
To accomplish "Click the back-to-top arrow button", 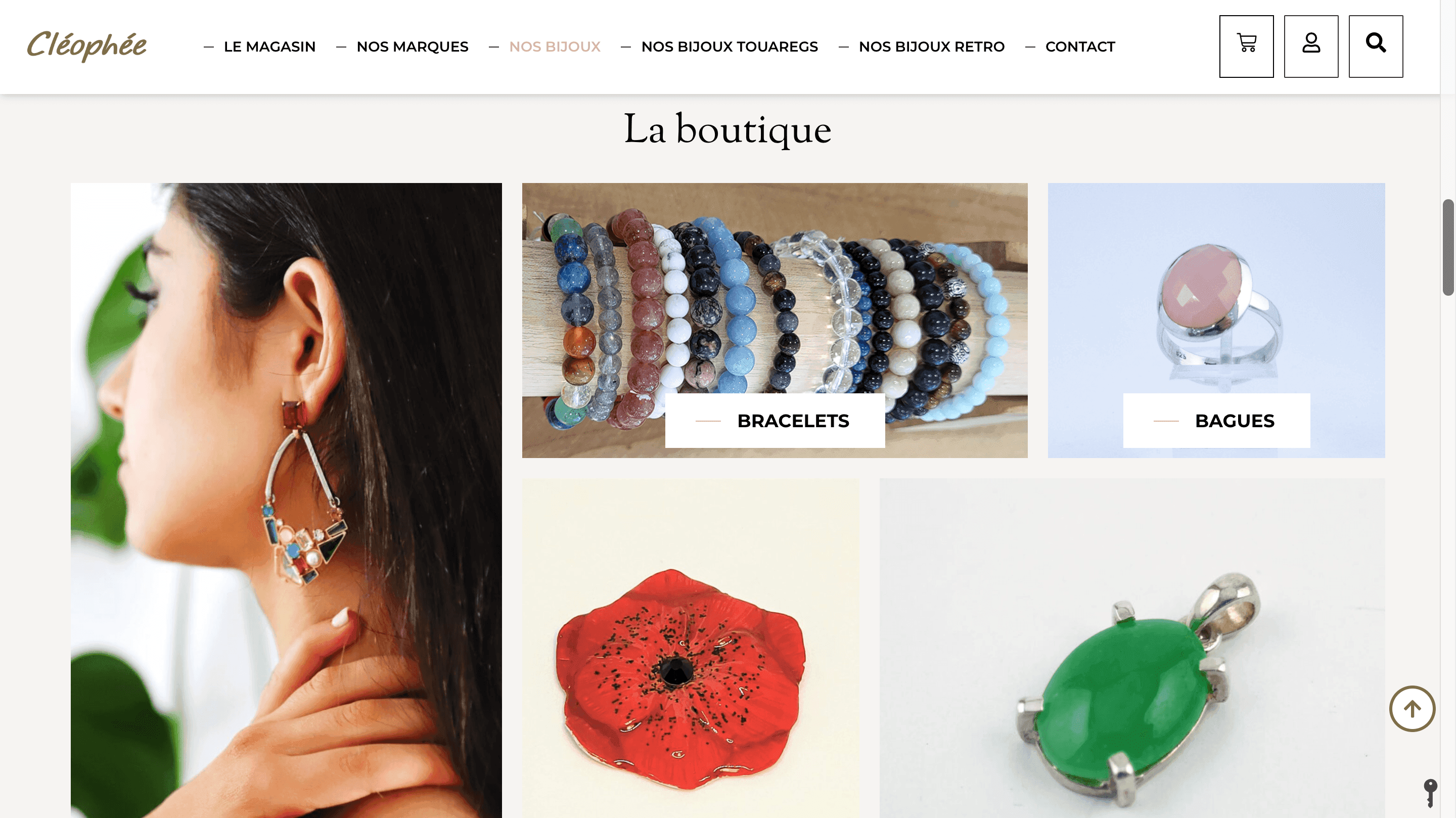I will 1412,708.
